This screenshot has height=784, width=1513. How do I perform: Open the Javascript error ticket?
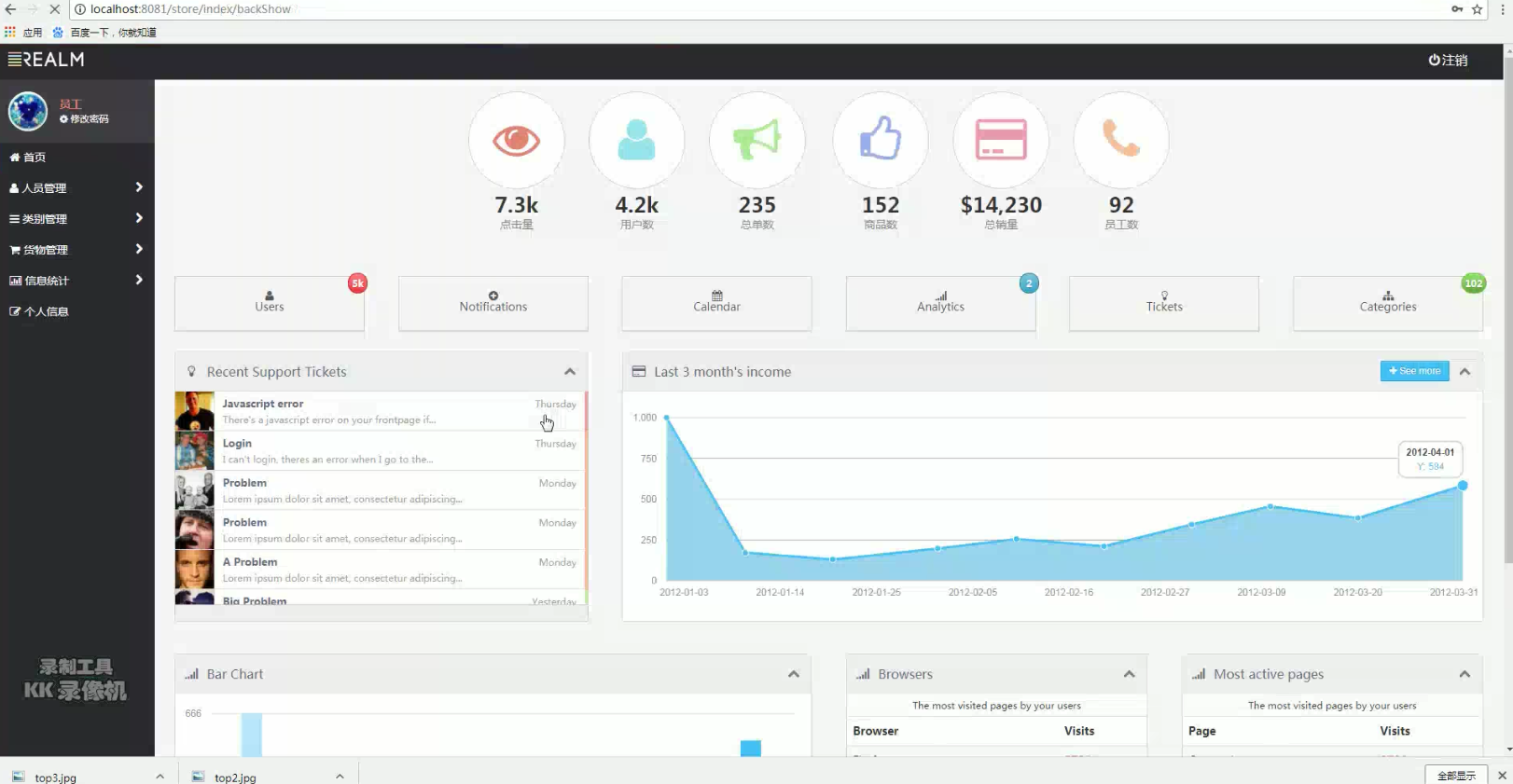click(382, 411)
